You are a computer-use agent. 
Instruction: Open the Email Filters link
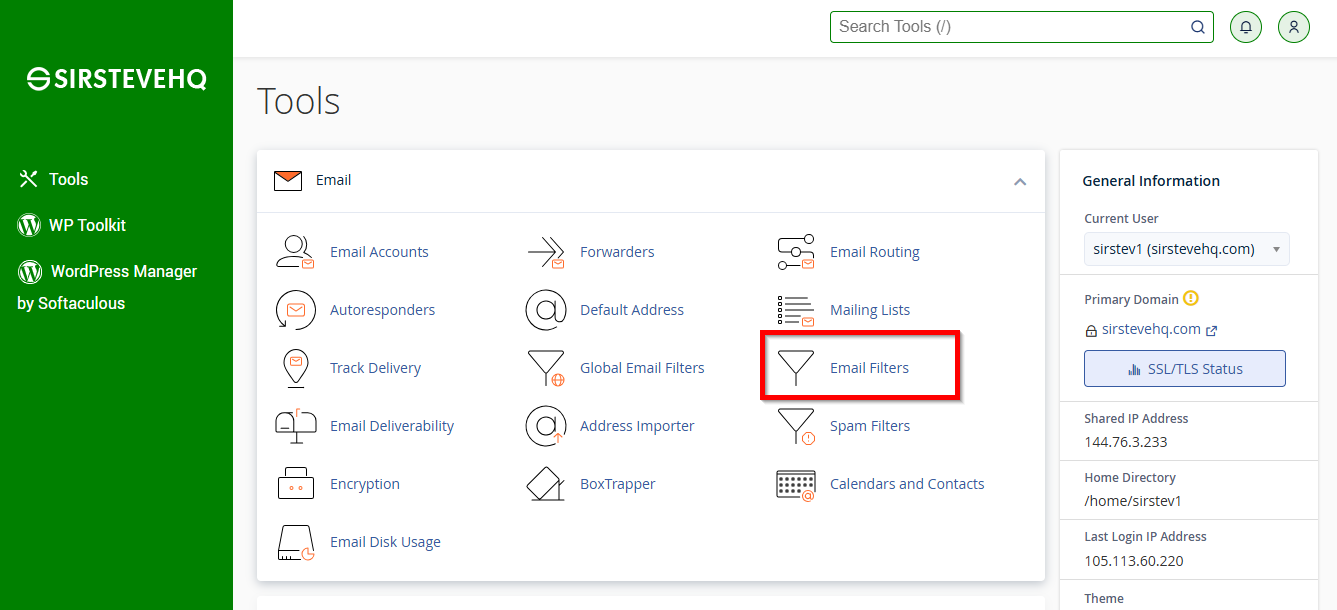(x=869, y=368)
